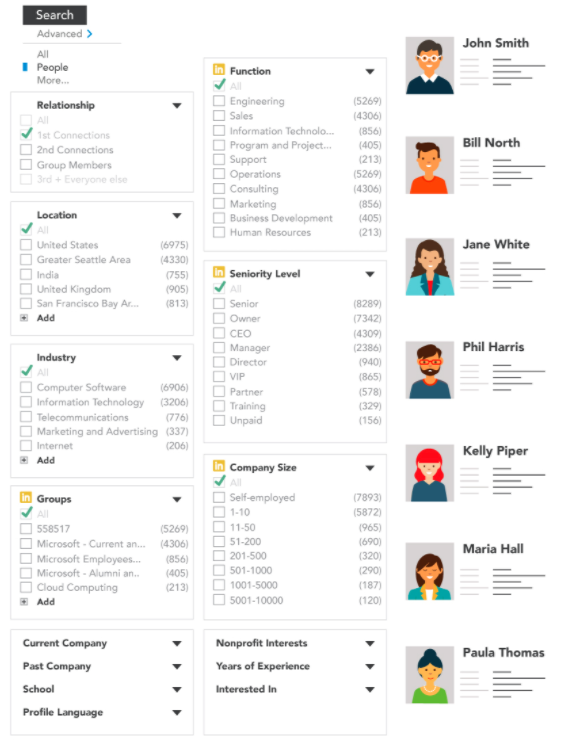
Task: Collapse the Function filter arrow
Action: (x=370, y=72)
